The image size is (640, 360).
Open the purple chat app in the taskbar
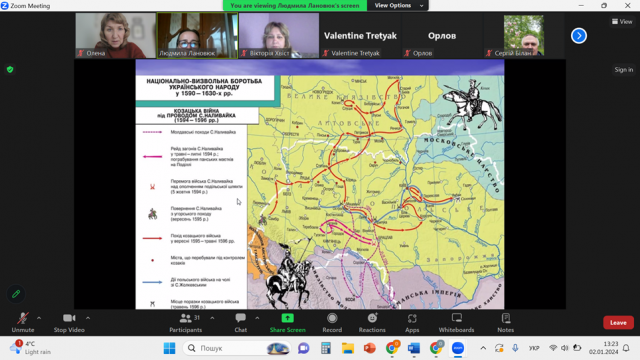303,348
